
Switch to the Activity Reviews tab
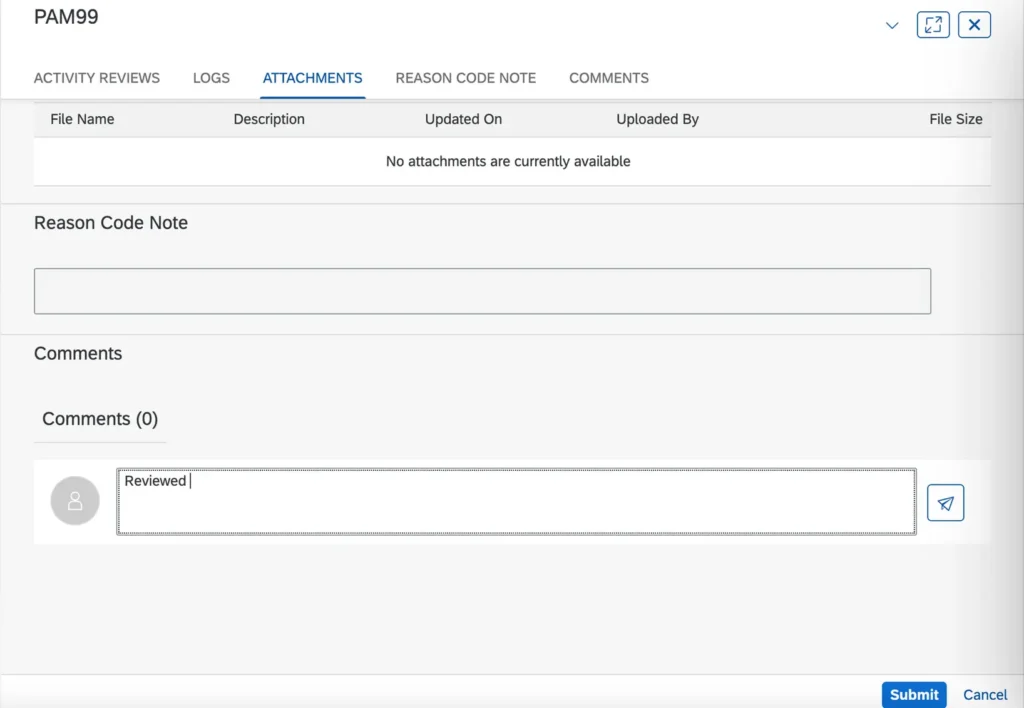(97, 78)
